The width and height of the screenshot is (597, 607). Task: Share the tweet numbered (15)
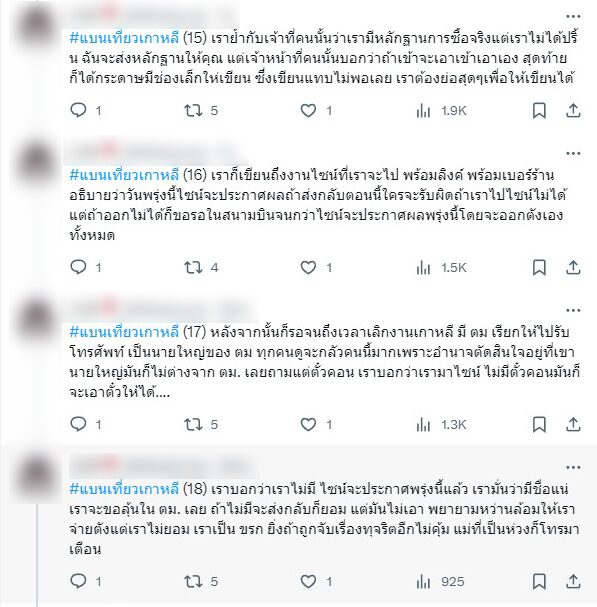pyautogui.click(x=573, y=111)
